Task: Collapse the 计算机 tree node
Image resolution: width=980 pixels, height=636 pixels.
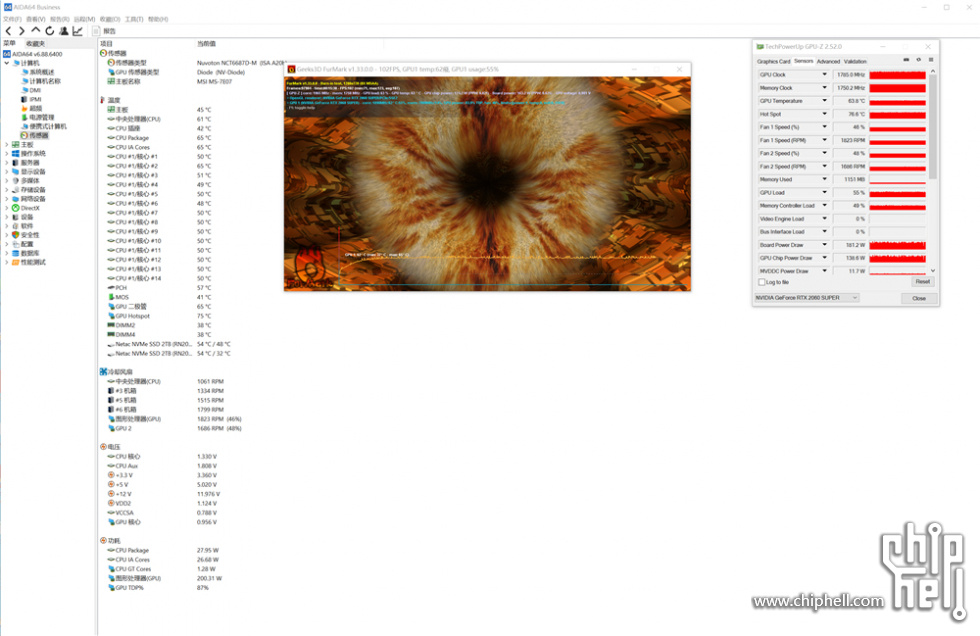Action: click(7, 63)
